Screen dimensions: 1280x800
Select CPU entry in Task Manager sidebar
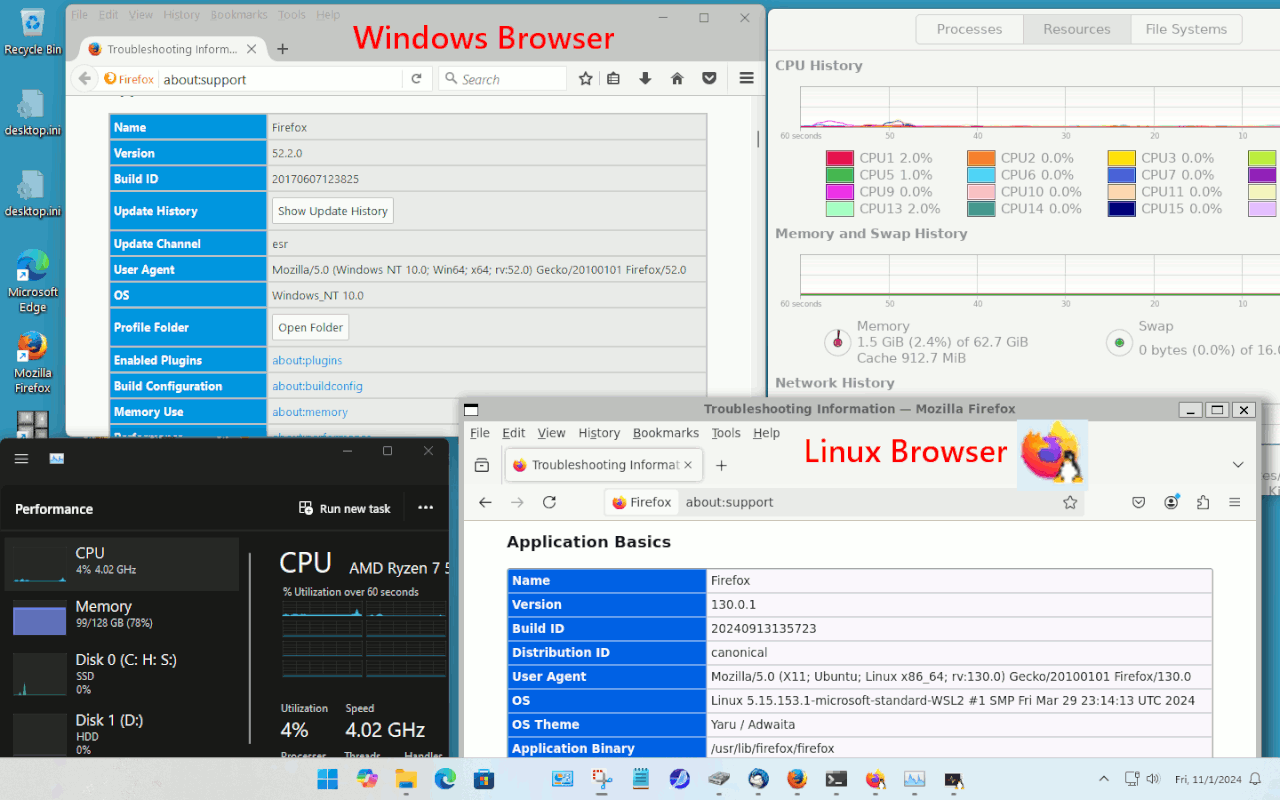point(122,564)
